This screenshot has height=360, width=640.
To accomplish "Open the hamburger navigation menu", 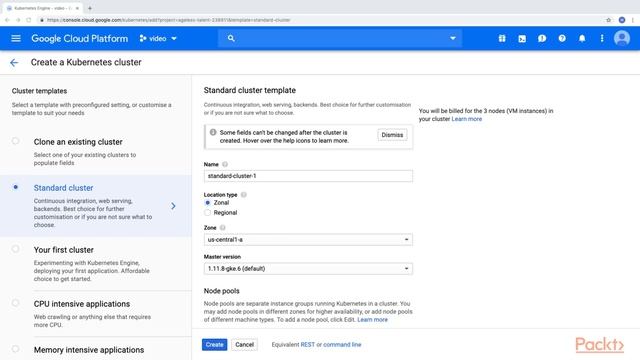I will pyautogui.click(x=16, y=38).
